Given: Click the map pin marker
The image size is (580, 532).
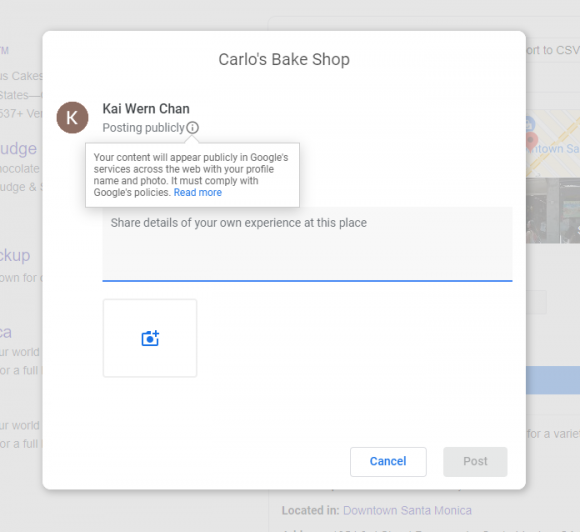Looking at the screenshot, I should click(532, 142).
